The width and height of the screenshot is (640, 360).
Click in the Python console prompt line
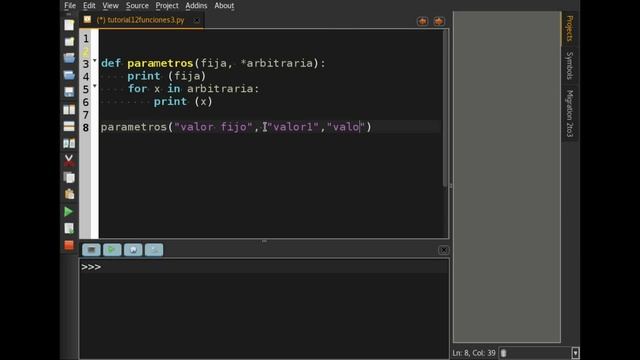pos(264,267)
